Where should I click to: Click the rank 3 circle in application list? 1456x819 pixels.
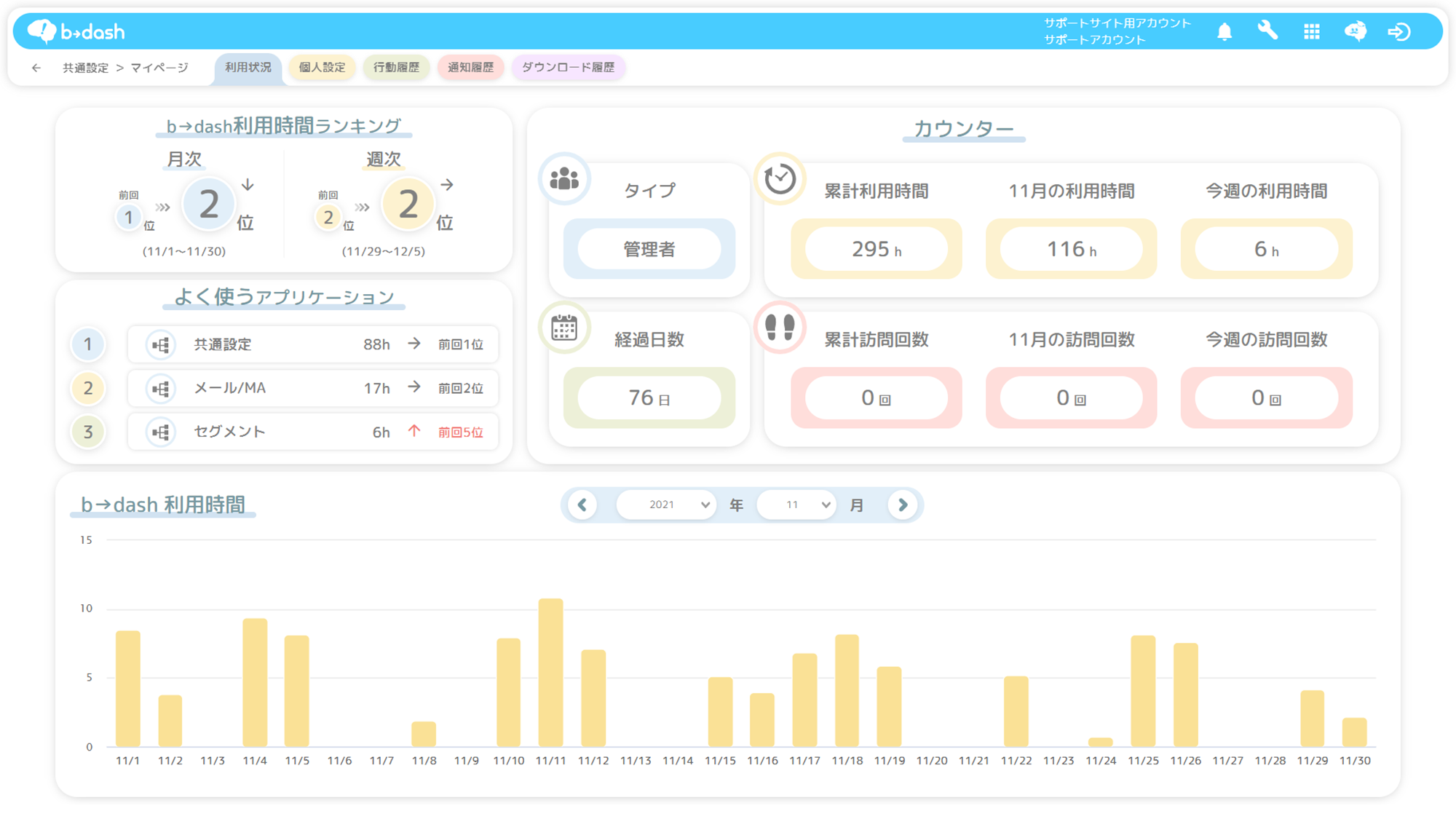tap(88, 432)
